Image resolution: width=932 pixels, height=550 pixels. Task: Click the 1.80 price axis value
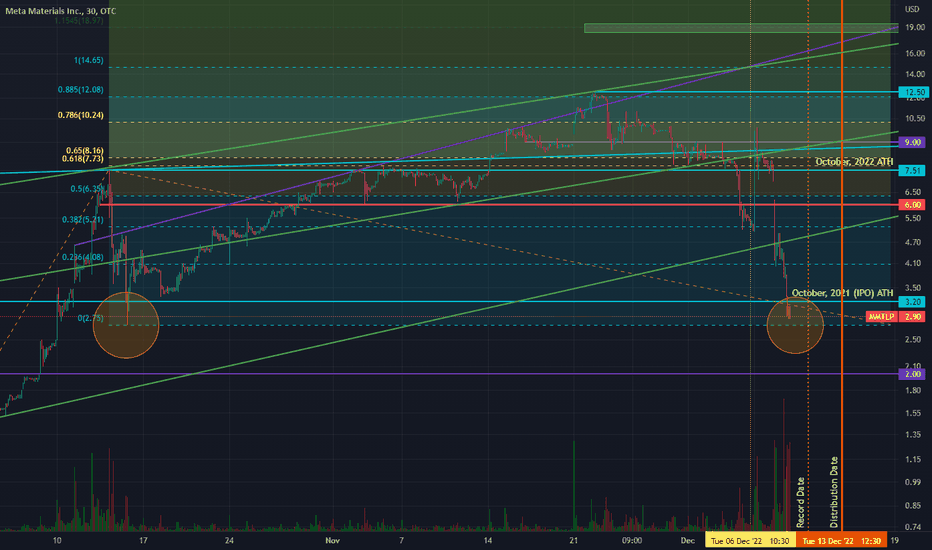[x=912, y=390]
